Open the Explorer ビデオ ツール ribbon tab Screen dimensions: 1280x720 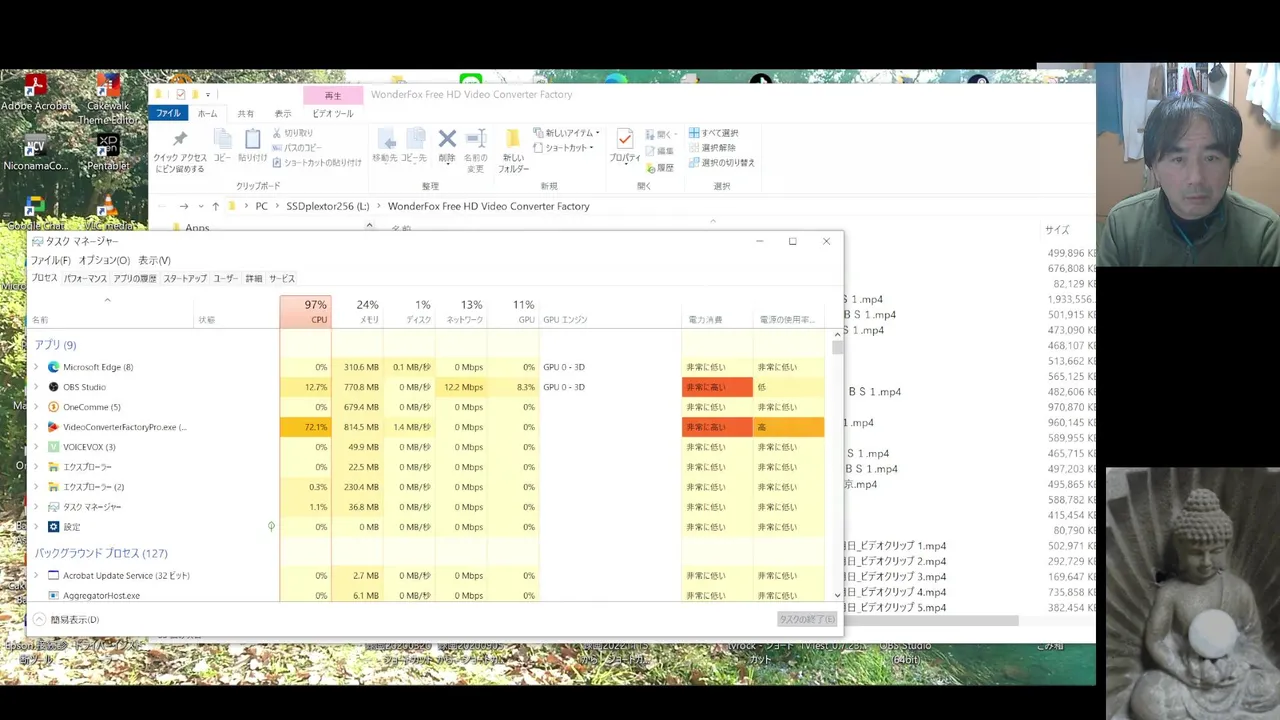coord(333,114)
